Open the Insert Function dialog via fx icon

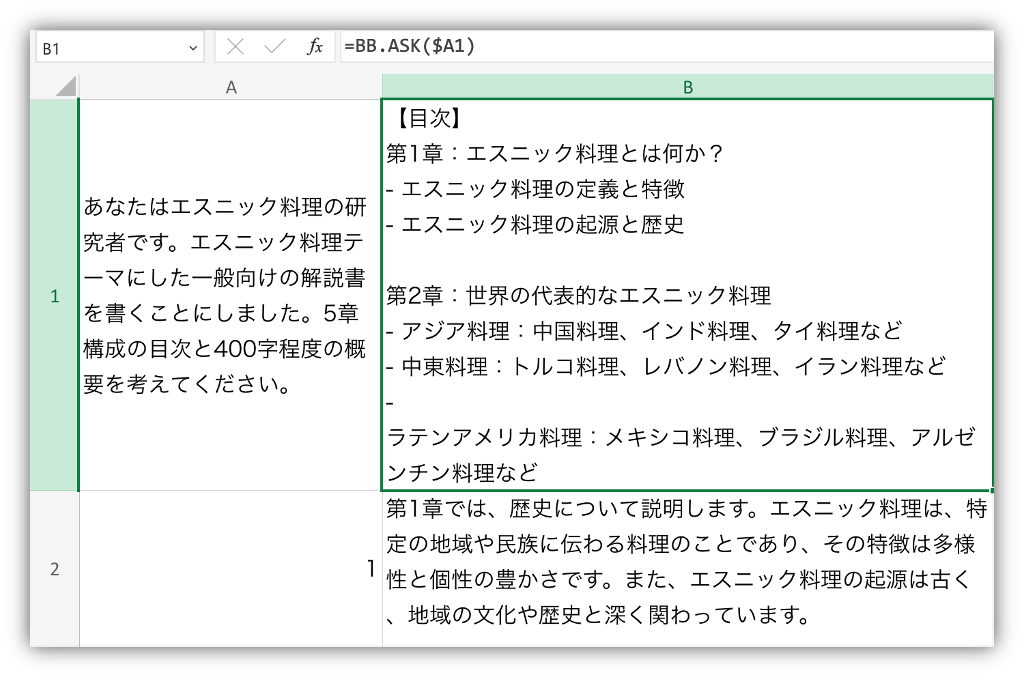coord(315,46)
